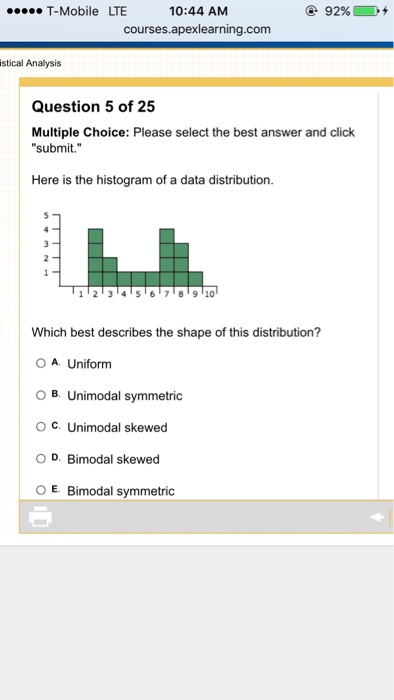The width and height of the screenshot is (394, 700).
Task: Select radio button A Uniform
Action: coord(41,363)
